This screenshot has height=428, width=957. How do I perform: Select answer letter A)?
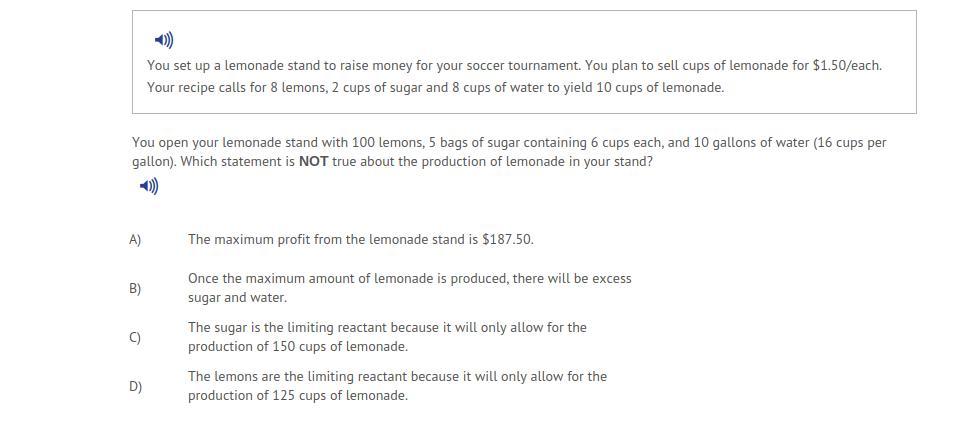[x=135, y=239]
